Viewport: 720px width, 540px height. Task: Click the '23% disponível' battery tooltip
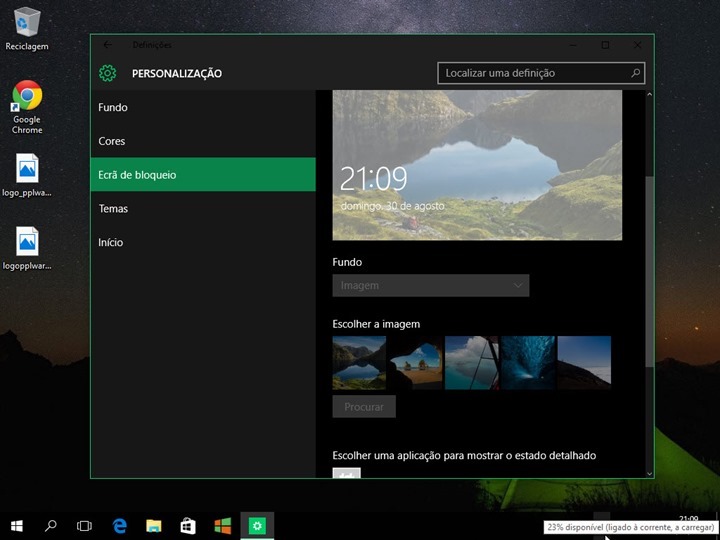coord(631,527)
